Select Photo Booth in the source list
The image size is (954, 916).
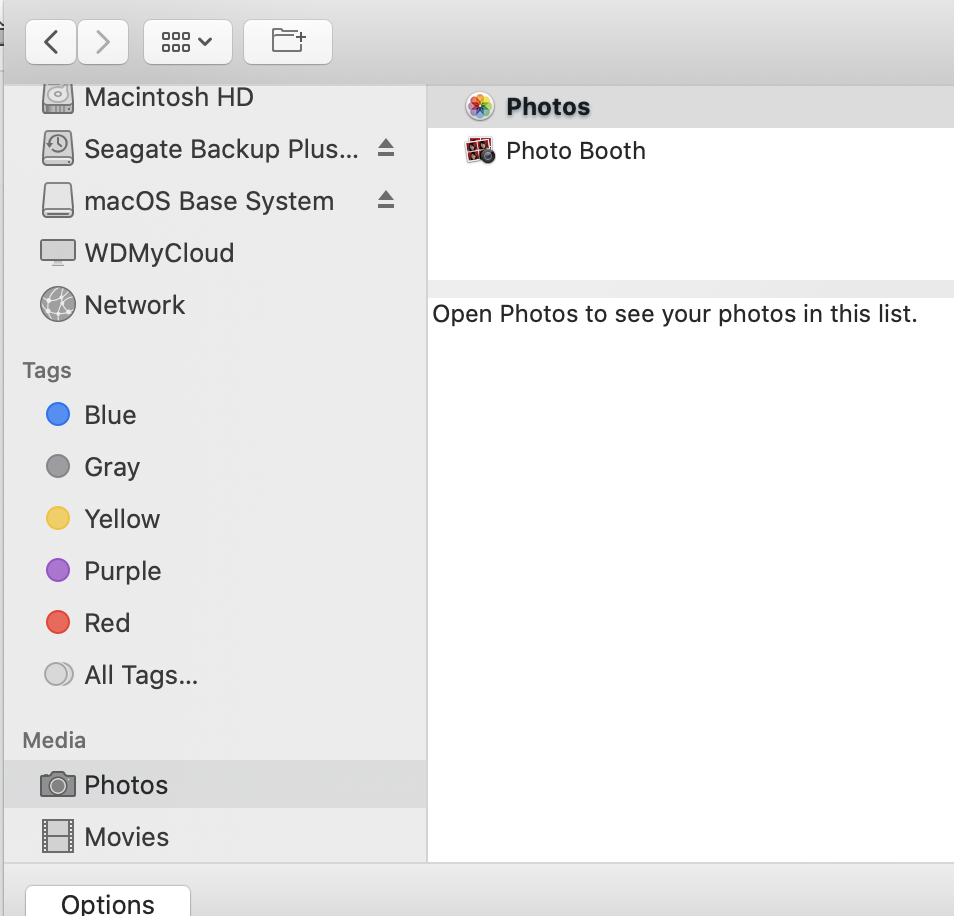(691, 151)
